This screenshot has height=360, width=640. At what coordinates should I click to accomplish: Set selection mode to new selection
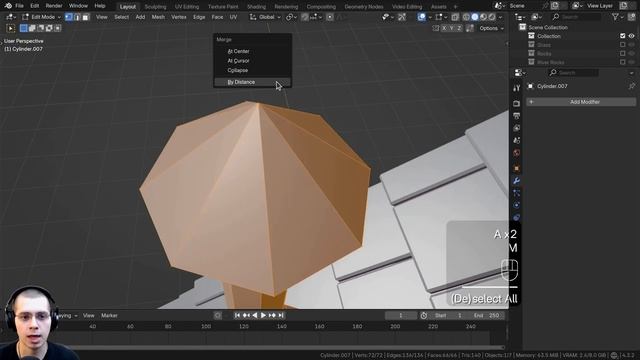coord(24,28)
